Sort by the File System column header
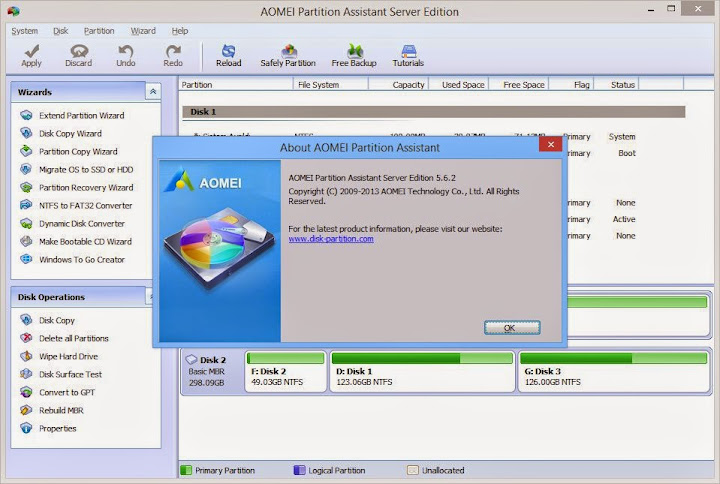 [331, 85]
